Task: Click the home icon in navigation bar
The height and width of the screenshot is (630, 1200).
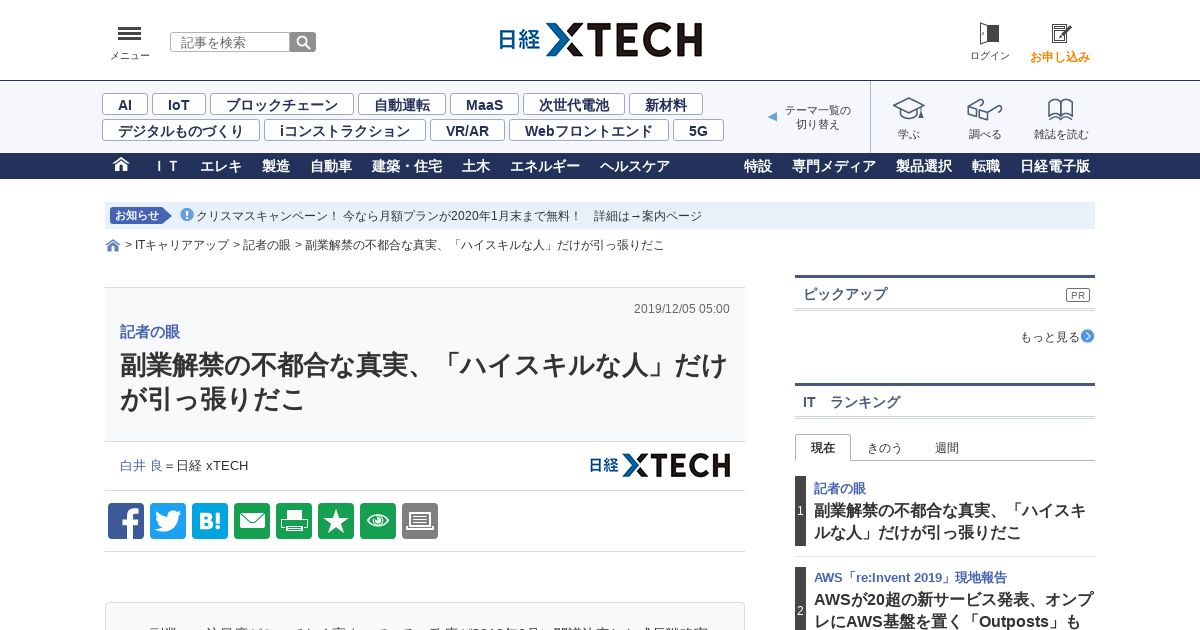Action: (x=121, y=165)
